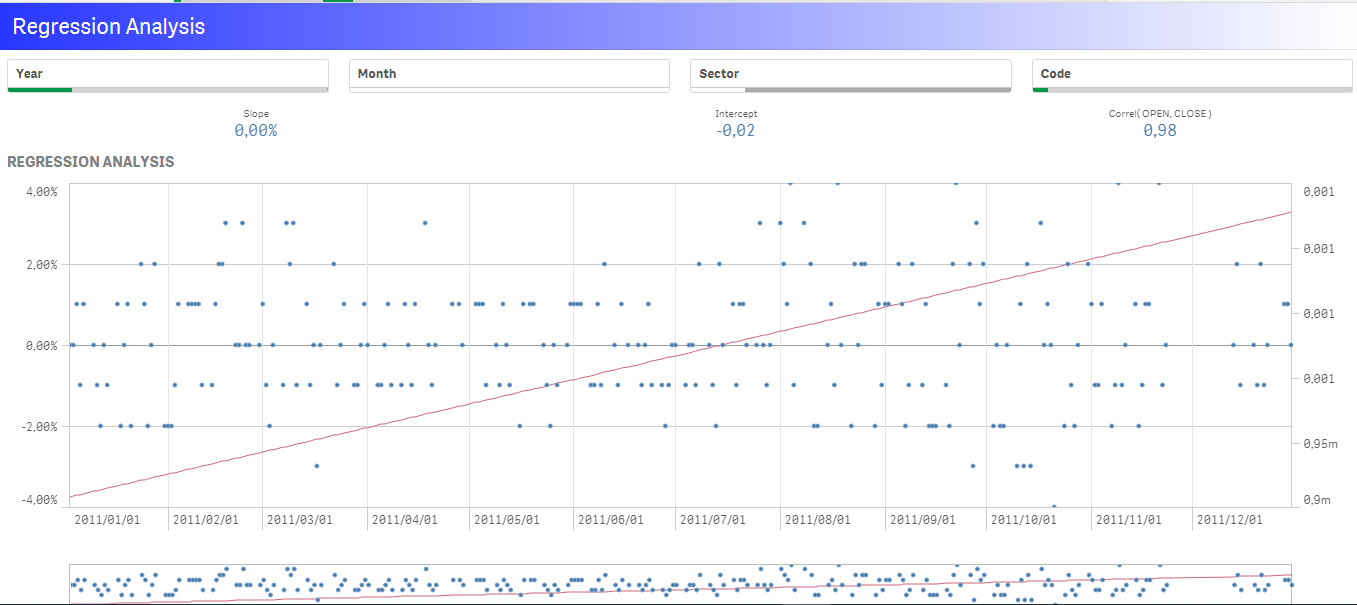This screenshot has height=605, width=1357.
Task: Expand the Code filter pane
Action: (x=1191, y=74)
